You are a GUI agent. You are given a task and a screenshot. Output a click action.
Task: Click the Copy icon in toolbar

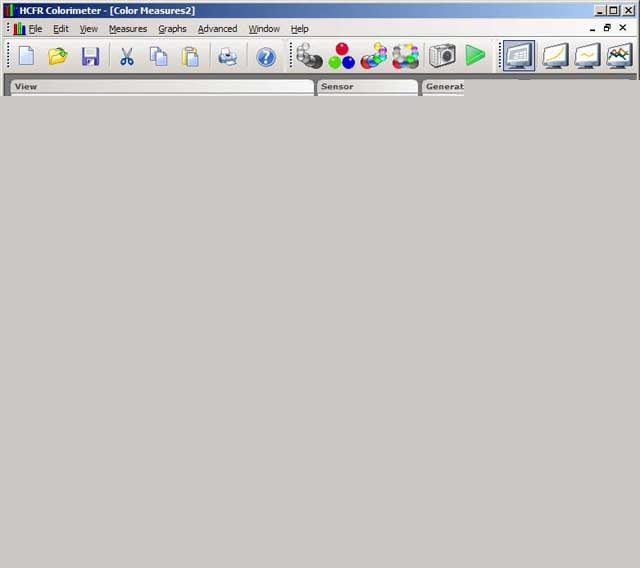pyautogui.click(x=158, y=56)
